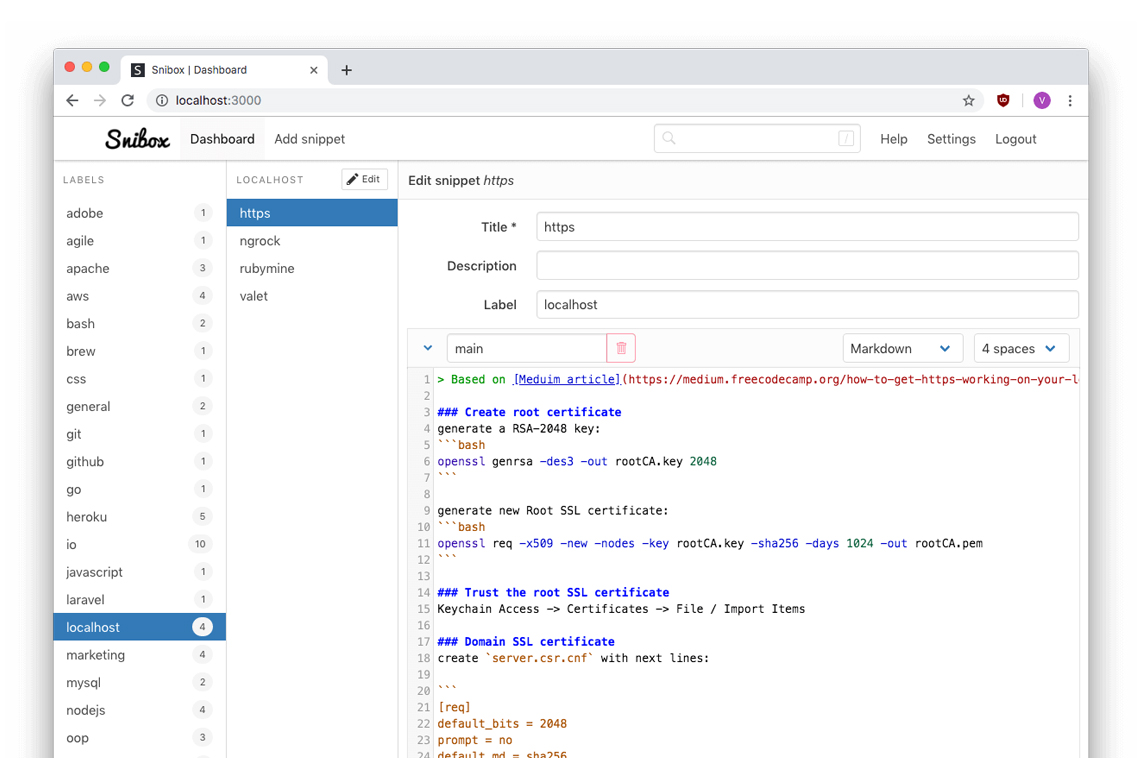The image size is (1144, 758).
Task: Select the general label
Action: pos(139,406)
